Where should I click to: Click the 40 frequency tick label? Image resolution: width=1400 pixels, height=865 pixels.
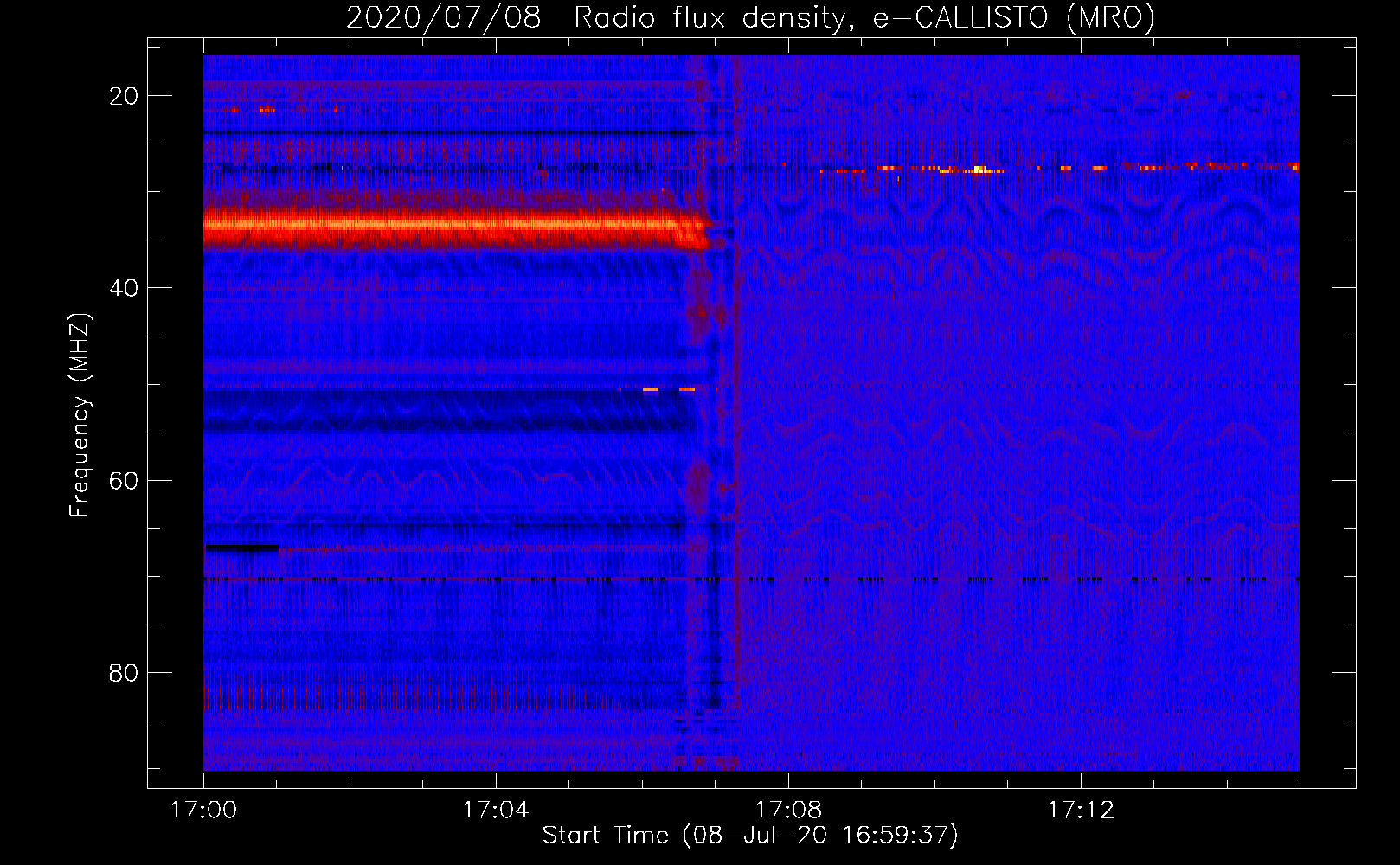click(124, 288)
